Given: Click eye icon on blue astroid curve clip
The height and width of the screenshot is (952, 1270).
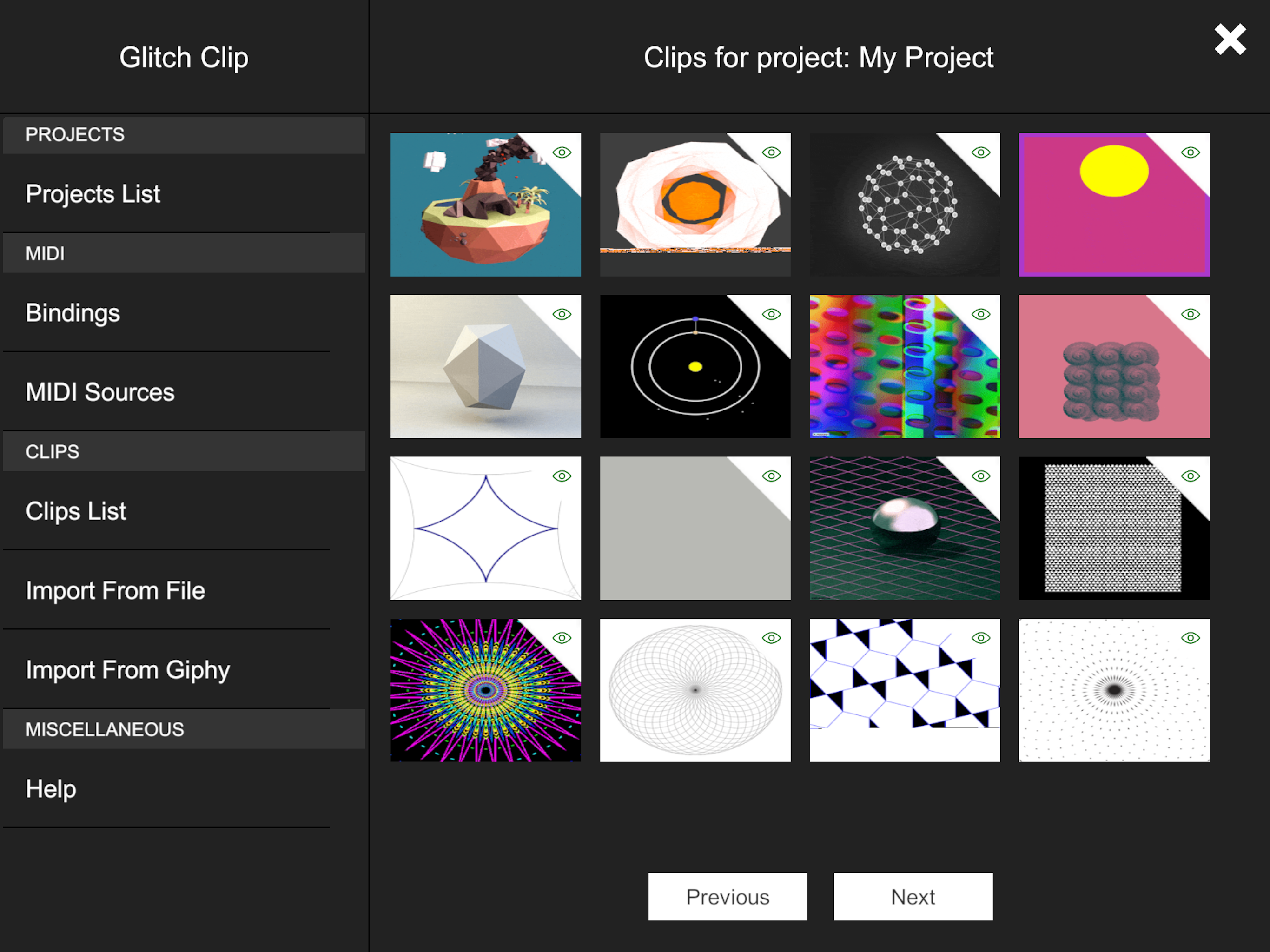Looking at the screenshot, I should (562, 476).
